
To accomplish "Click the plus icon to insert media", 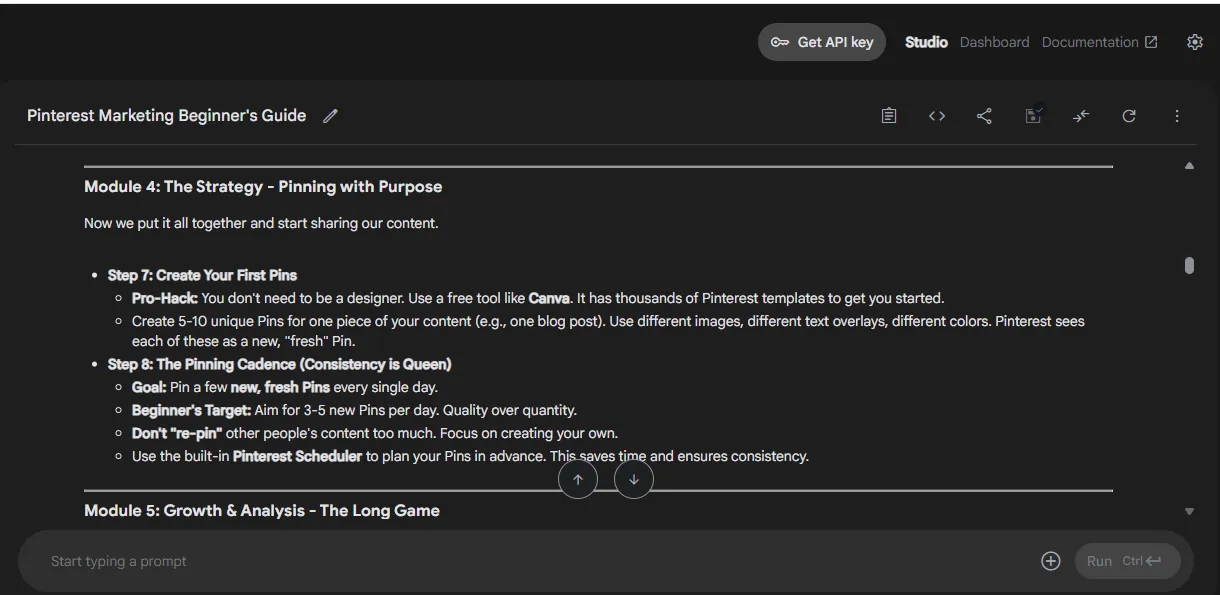I will pos(1050,561).
